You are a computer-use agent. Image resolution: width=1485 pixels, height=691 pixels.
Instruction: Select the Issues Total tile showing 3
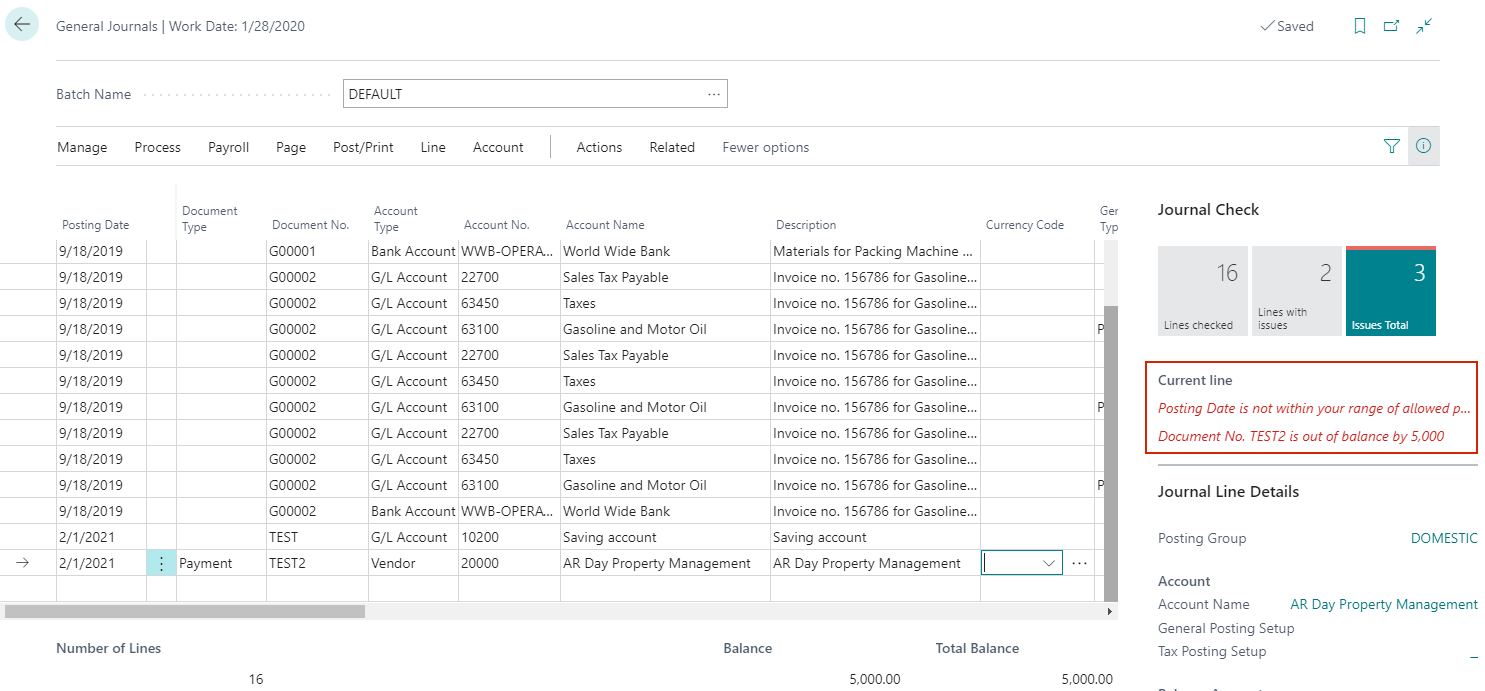[1390, 290]
